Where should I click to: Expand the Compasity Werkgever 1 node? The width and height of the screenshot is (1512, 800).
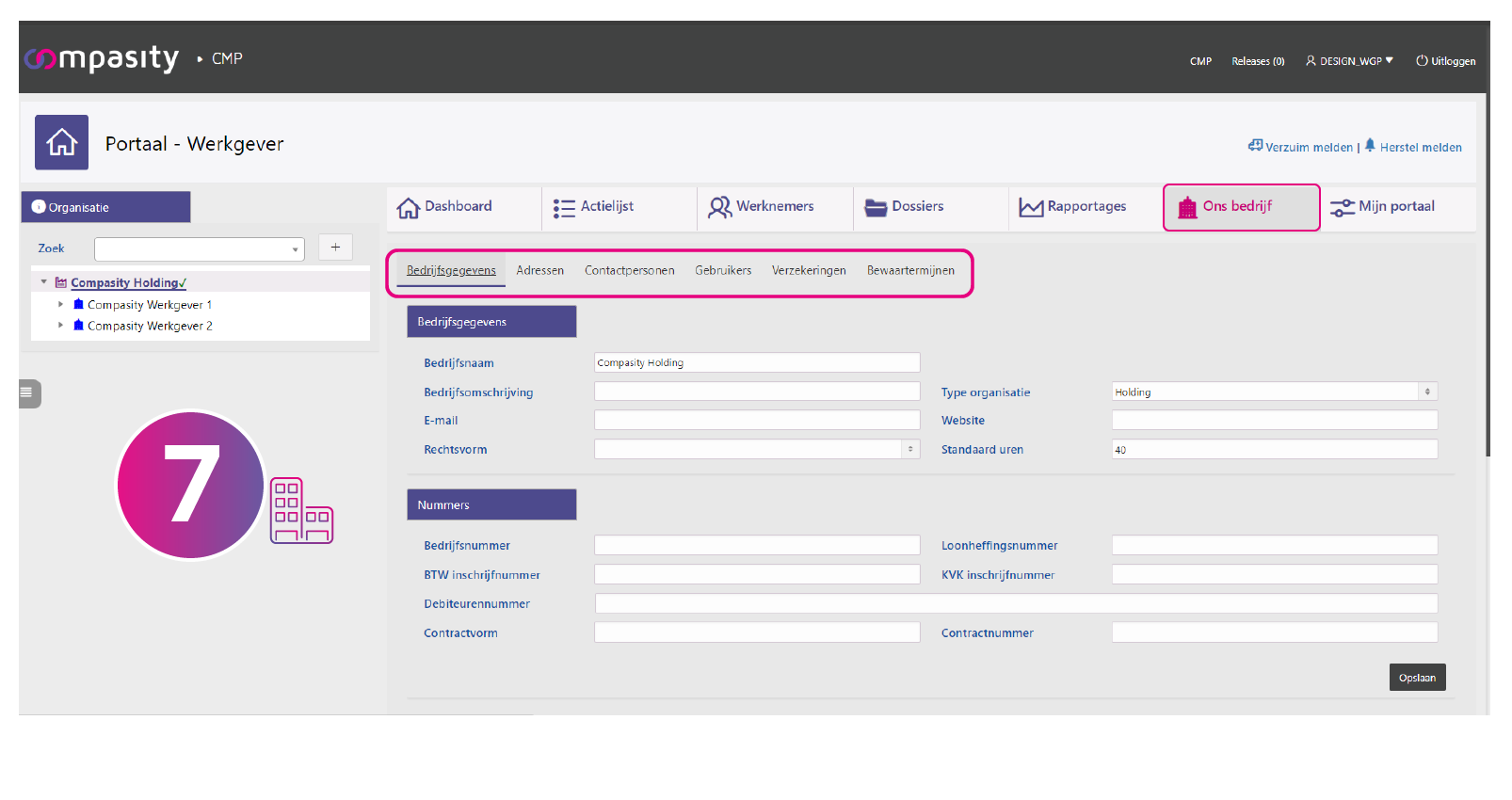60,304
